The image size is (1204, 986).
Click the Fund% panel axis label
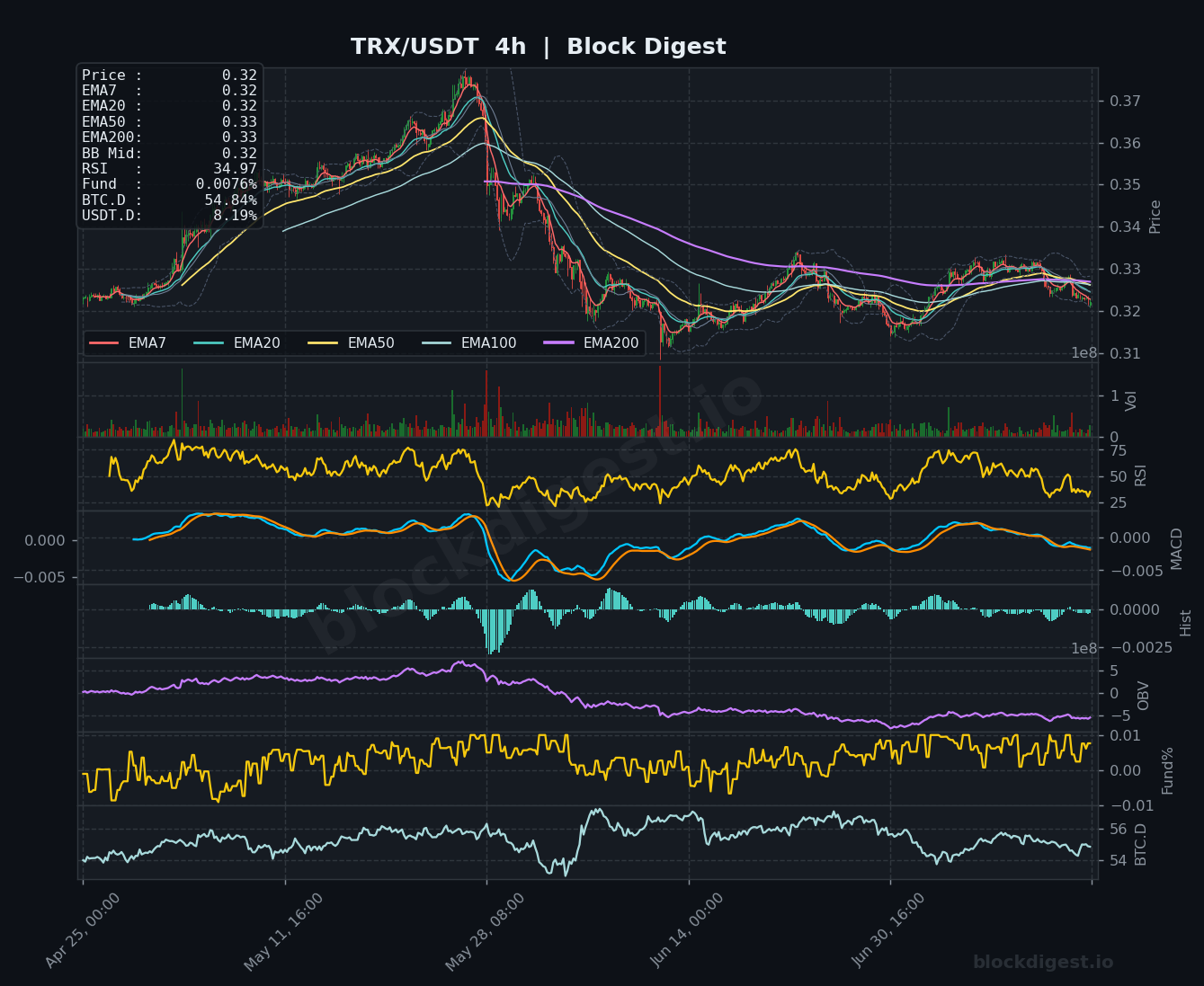click(x=1167, y=770)
